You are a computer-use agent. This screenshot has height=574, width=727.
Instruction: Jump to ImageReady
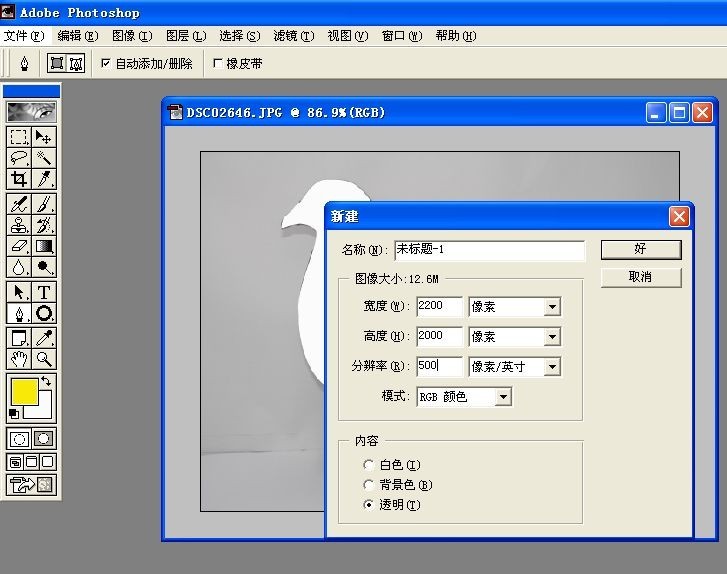click(32, 485)
